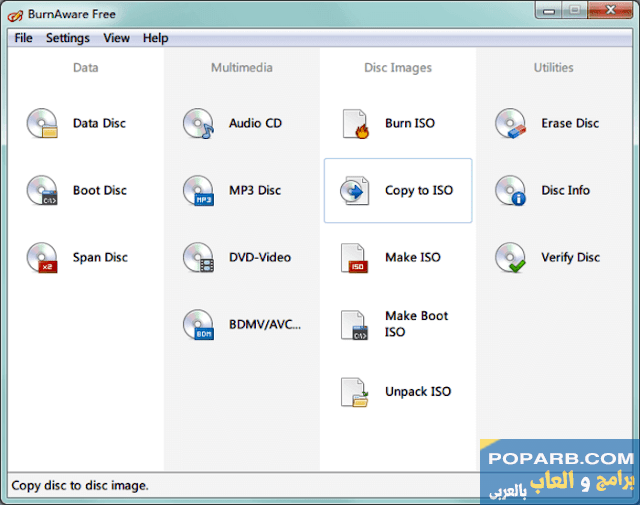640x505 pixels.
Task: Click the BurnAware title bar app icon
Action: pos(15,13)
